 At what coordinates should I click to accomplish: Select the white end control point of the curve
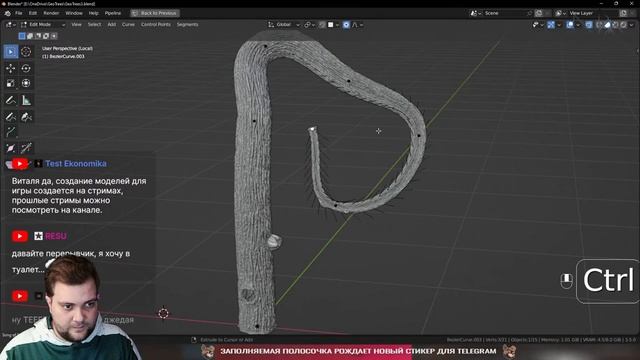click(x=313, y=129)
